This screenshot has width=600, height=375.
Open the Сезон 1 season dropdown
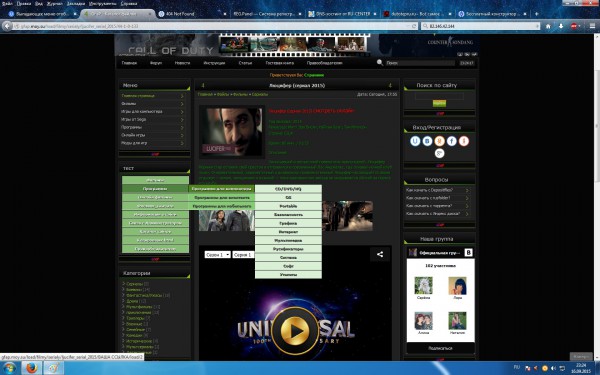(217, 254)
